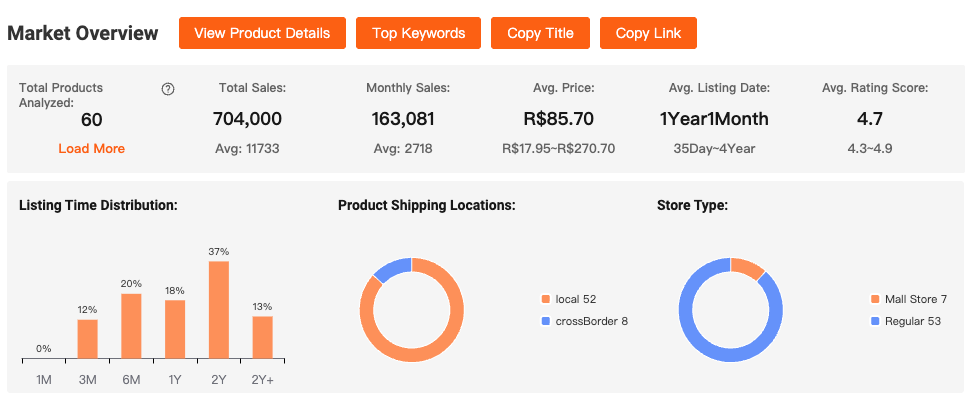The width and height of the screenshot is (970, 401).
Task: Click the Monthly Sales value 163,081
Action: pyautogui.click(x=403, y=119)
